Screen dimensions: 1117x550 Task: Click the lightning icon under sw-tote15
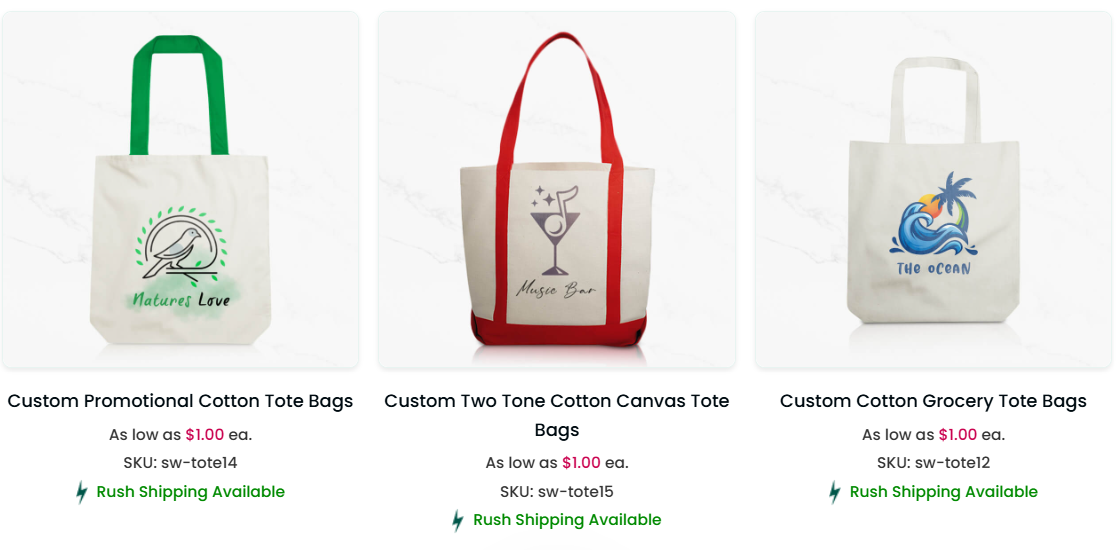point(458,520)
